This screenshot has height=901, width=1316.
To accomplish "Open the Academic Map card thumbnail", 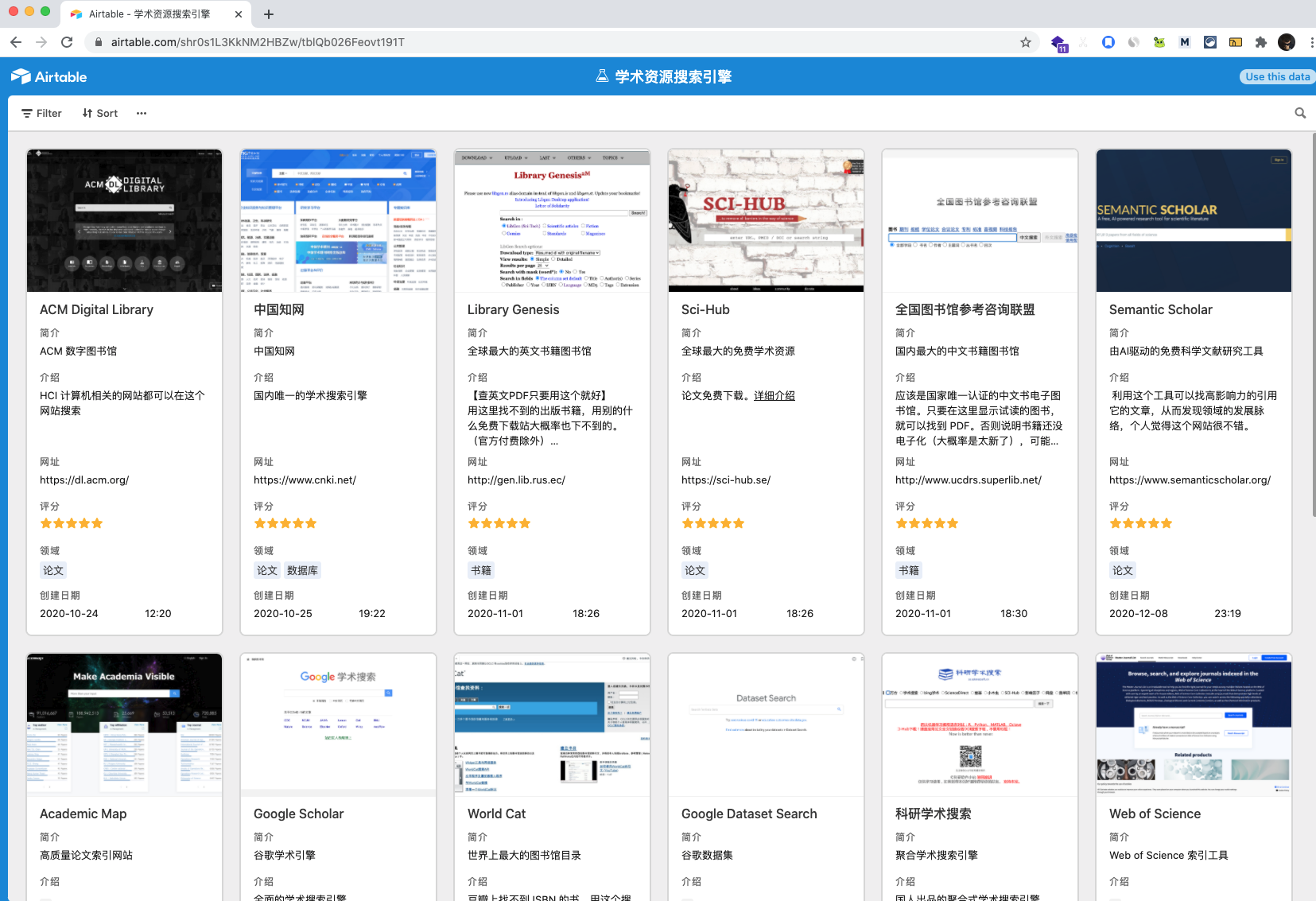I will click(x=124, y=724).
